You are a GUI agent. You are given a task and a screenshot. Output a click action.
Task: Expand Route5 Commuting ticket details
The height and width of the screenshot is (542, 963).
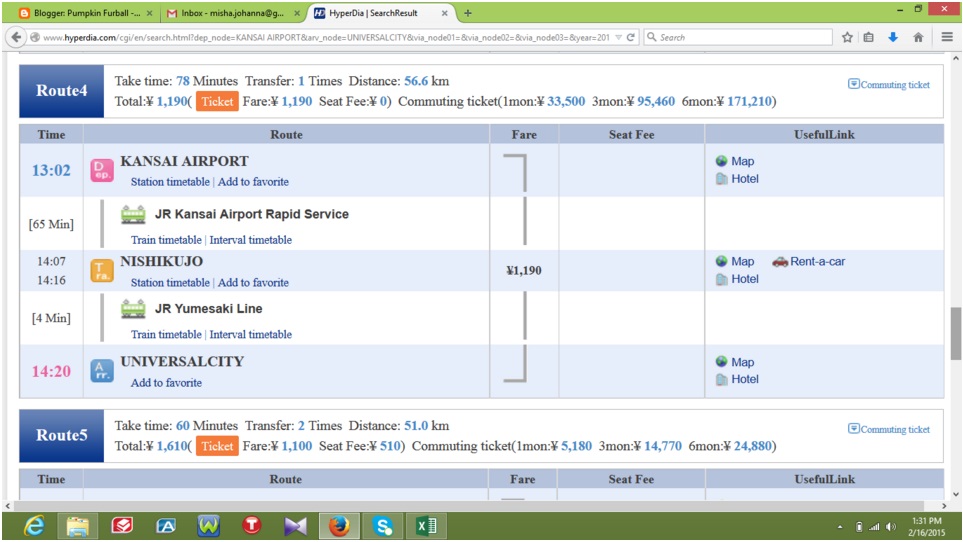pos(889,429)
